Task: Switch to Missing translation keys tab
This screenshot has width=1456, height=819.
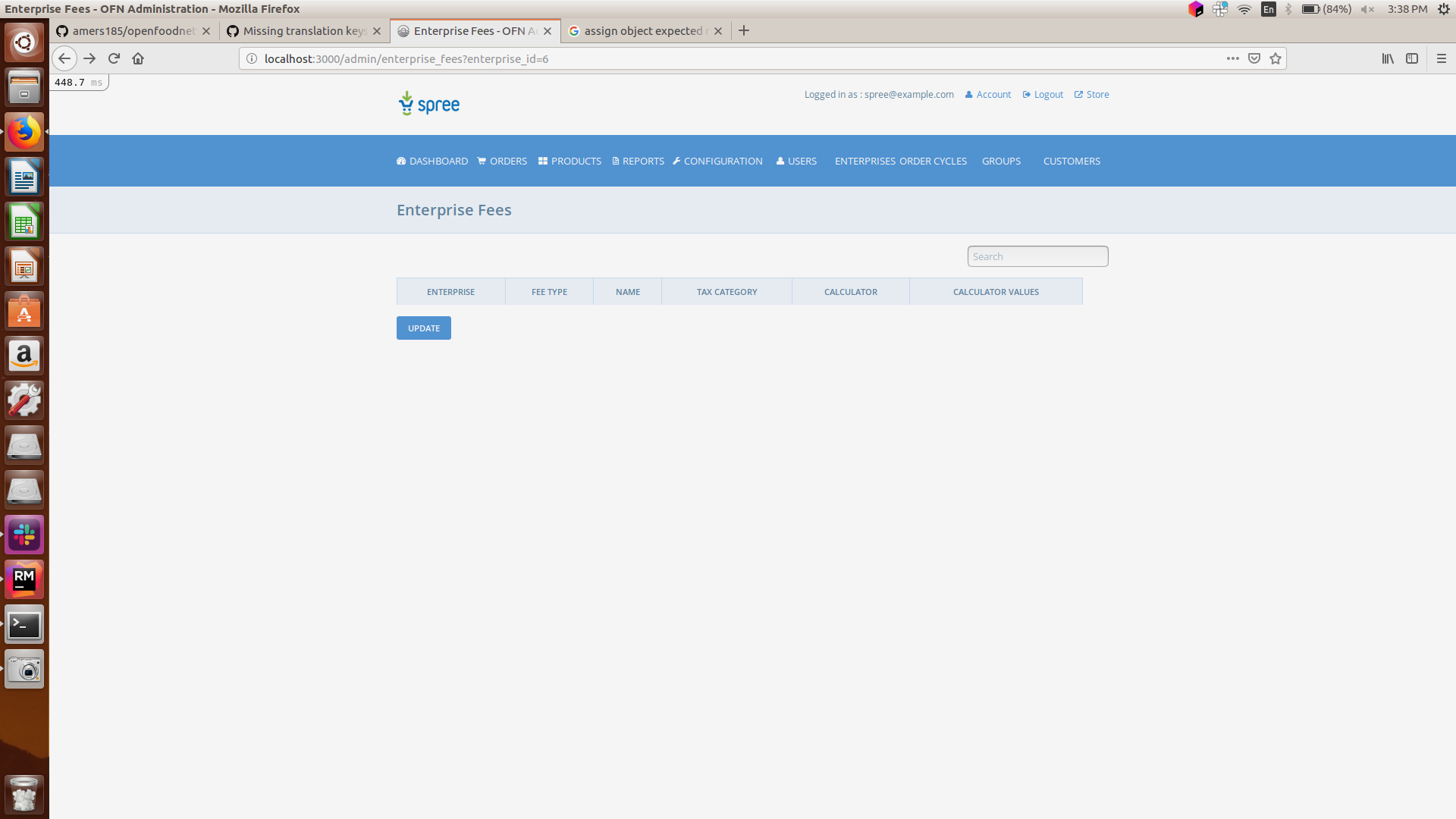Action: coord(304,31)
